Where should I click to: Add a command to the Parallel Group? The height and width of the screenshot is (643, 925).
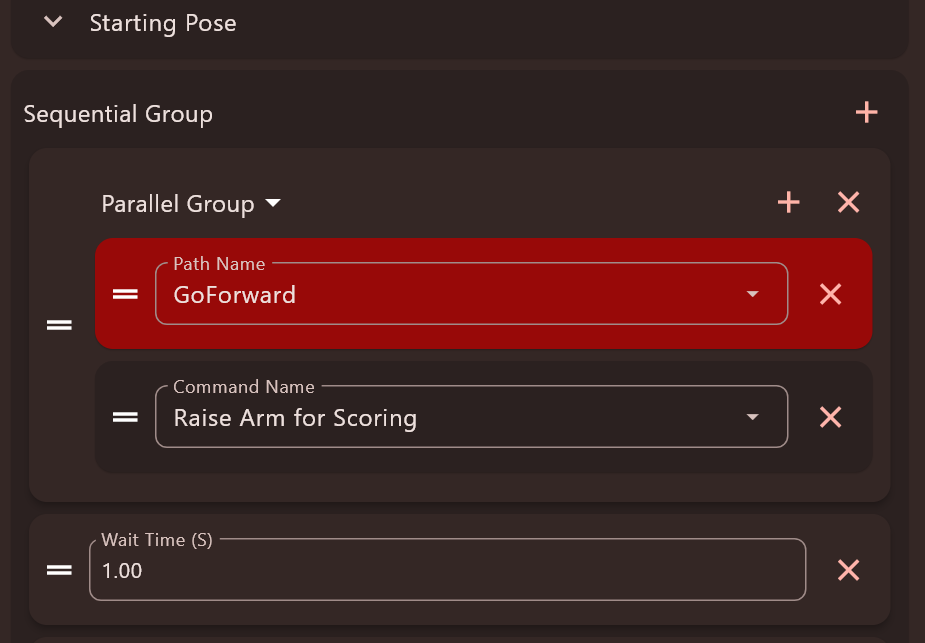[x=788, y=202]
